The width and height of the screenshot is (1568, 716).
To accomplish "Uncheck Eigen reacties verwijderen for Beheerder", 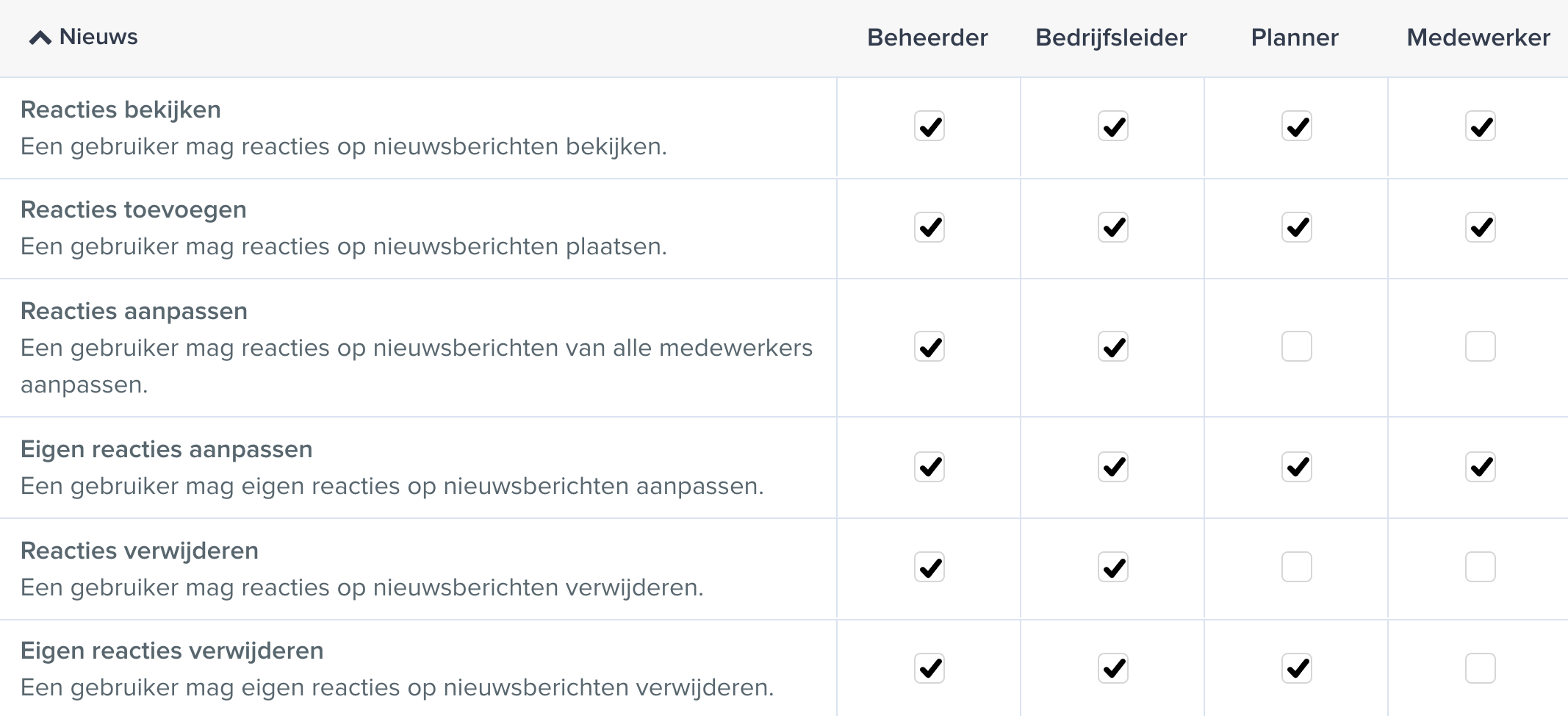I will point(929,668).
